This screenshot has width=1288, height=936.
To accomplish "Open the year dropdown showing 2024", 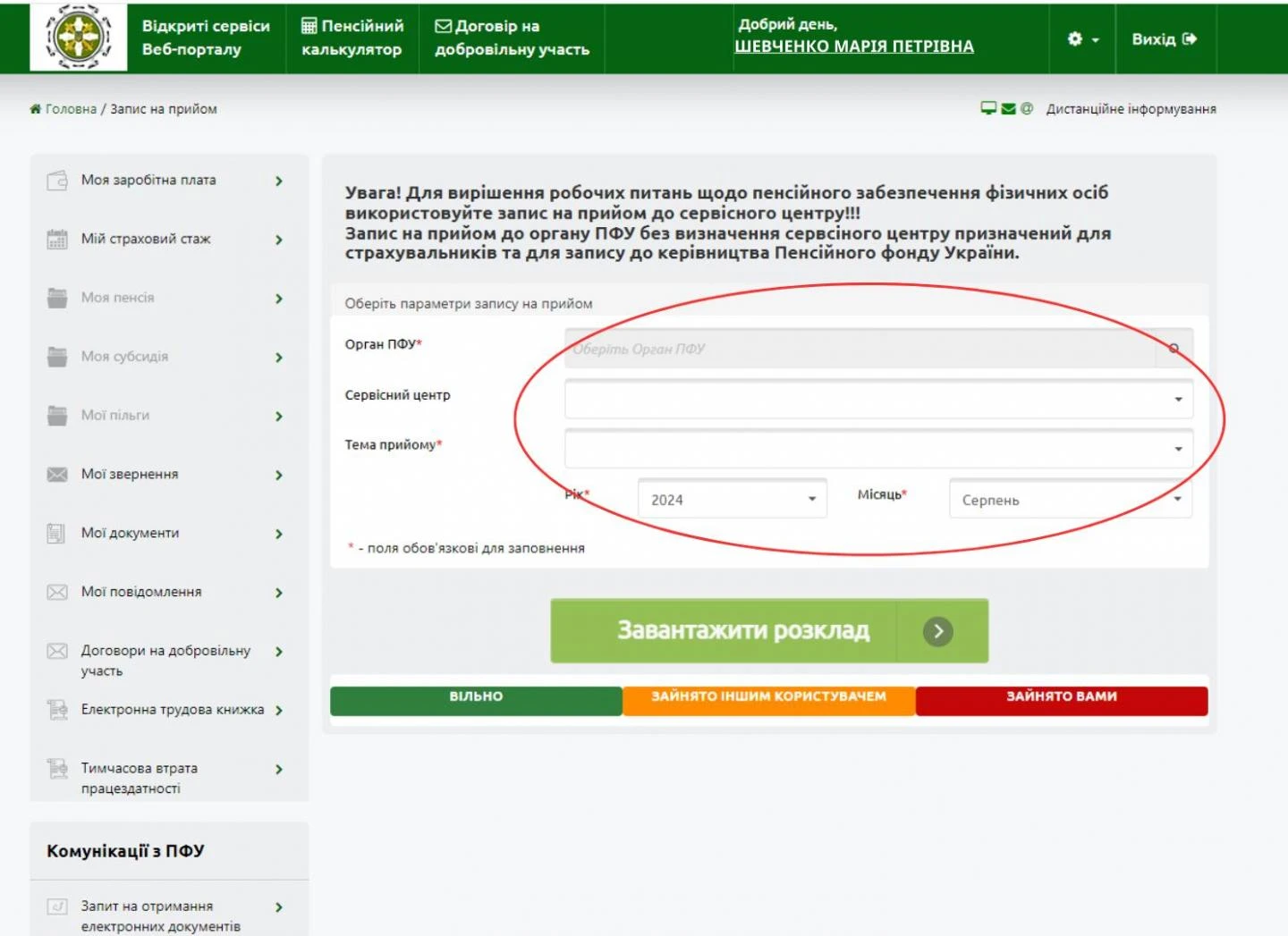I will pyautogui.click(x=732, y=500).
